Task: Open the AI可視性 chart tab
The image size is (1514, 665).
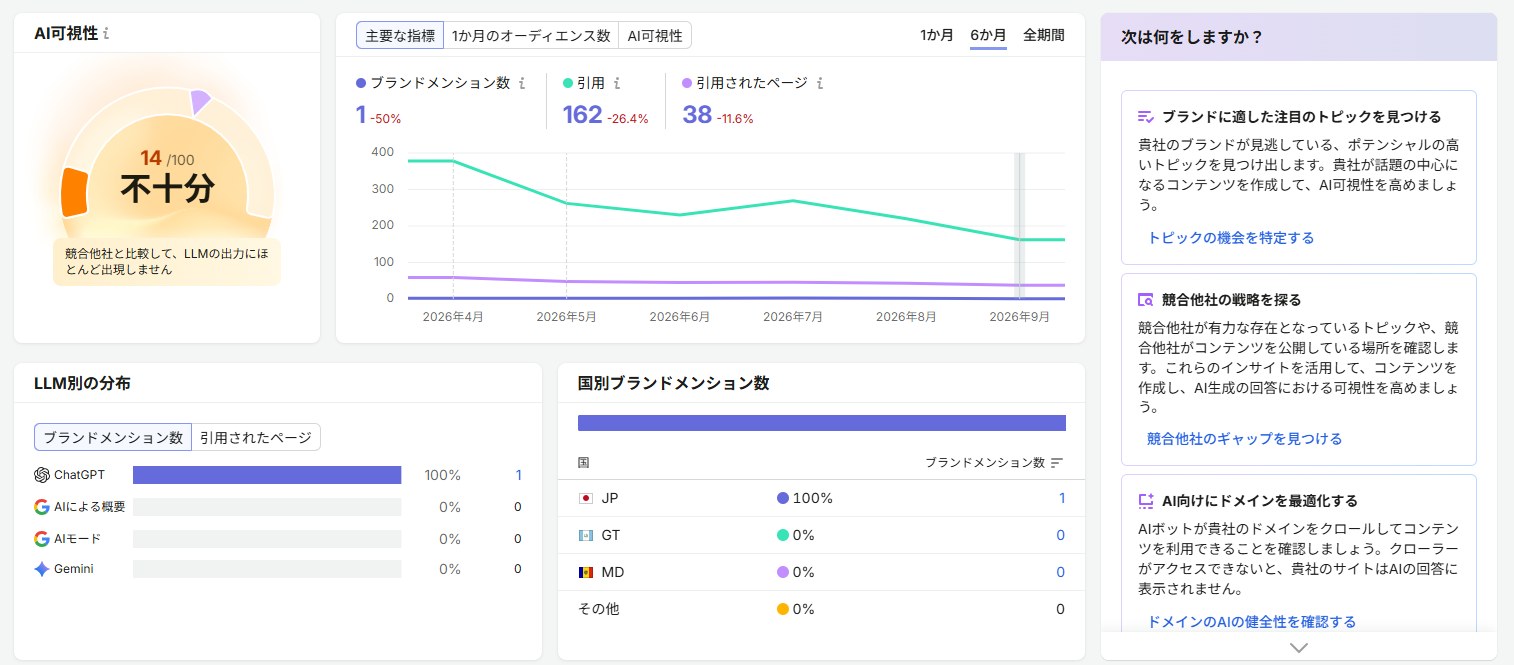Action: (x=655, y=36)
